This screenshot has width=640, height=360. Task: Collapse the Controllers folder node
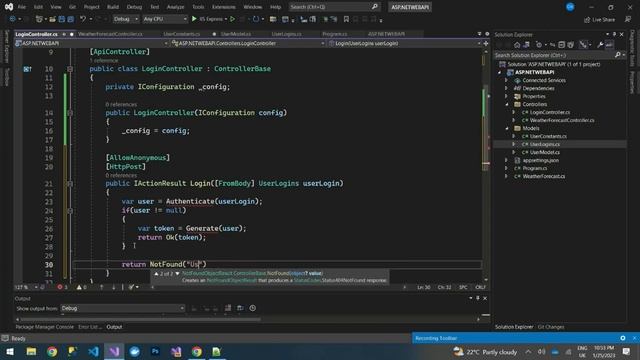coord(506,104)
